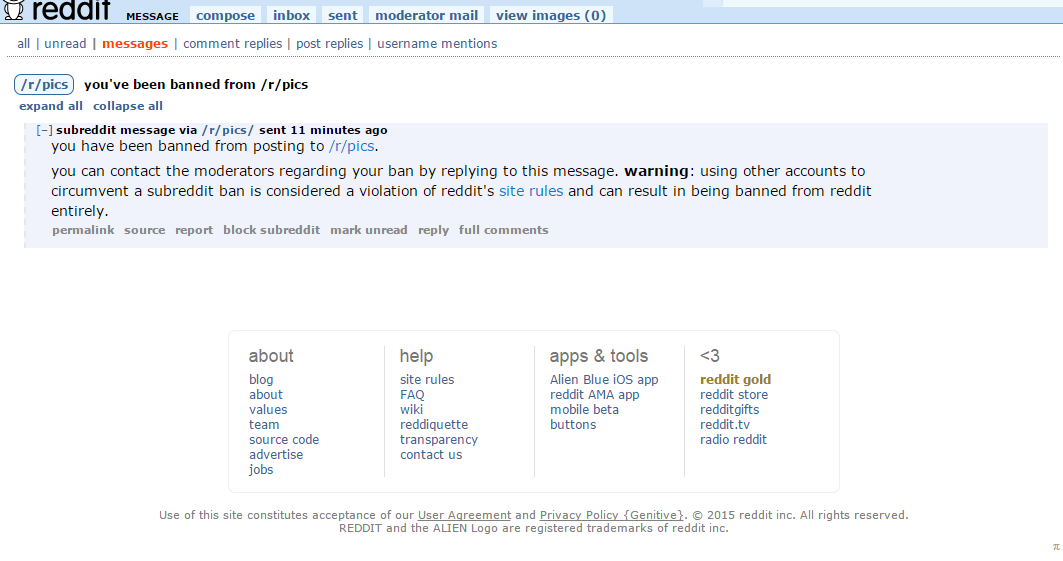
Task: Report the ban message
Action: click(194, 230)
